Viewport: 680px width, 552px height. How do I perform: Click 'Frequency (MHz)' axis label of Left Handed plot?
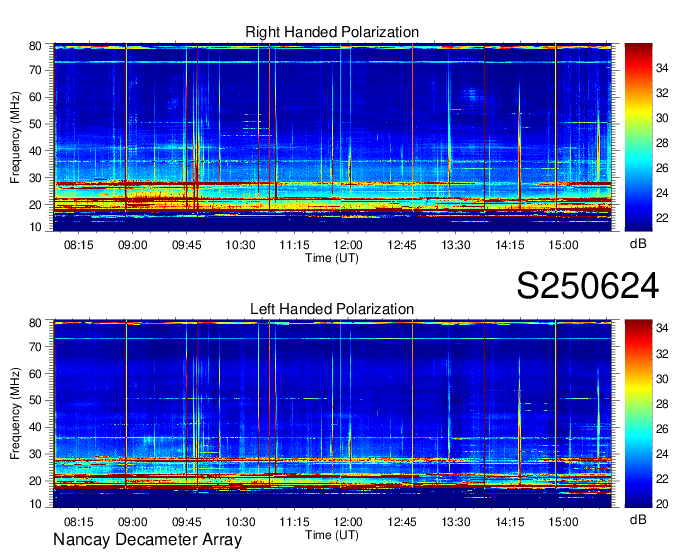pyautogui.click(x=16, y=414)
